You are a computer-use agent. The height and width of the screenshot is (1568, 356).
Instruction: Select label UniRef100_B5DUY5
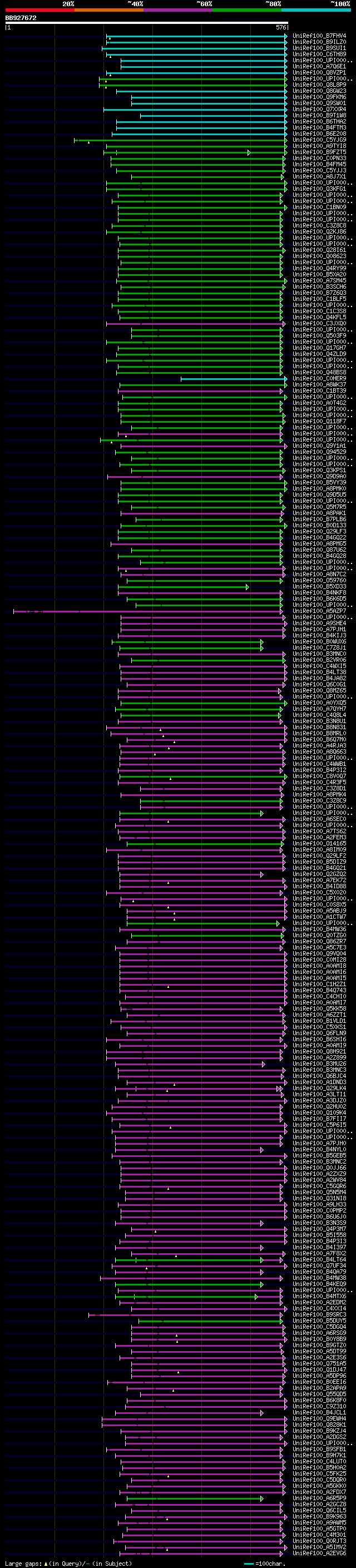tap(319, 1321)
